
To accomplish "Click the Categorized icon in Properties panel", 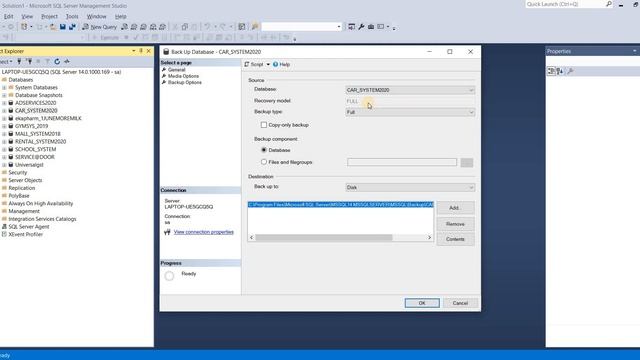I will pyautogui.click(x=551, y=71).
